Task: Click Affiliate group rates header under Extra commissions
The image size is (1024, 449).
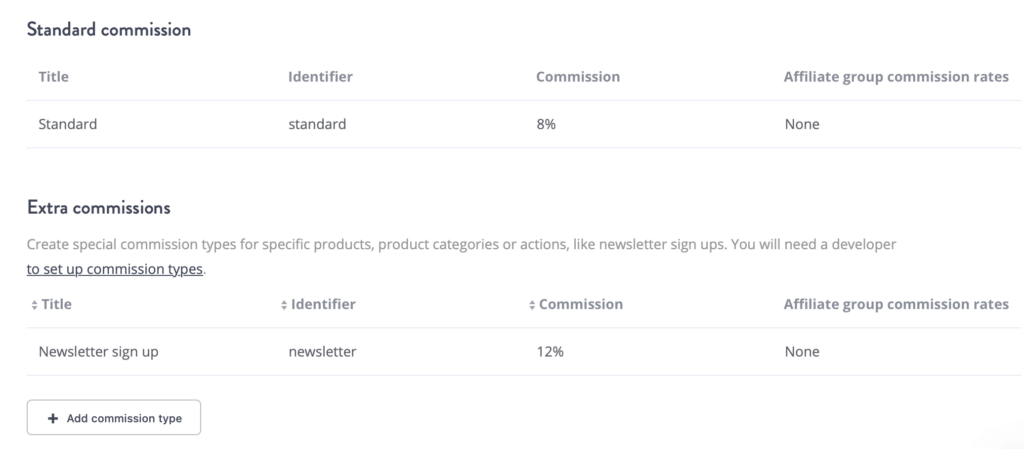Action: click(896, 304)
